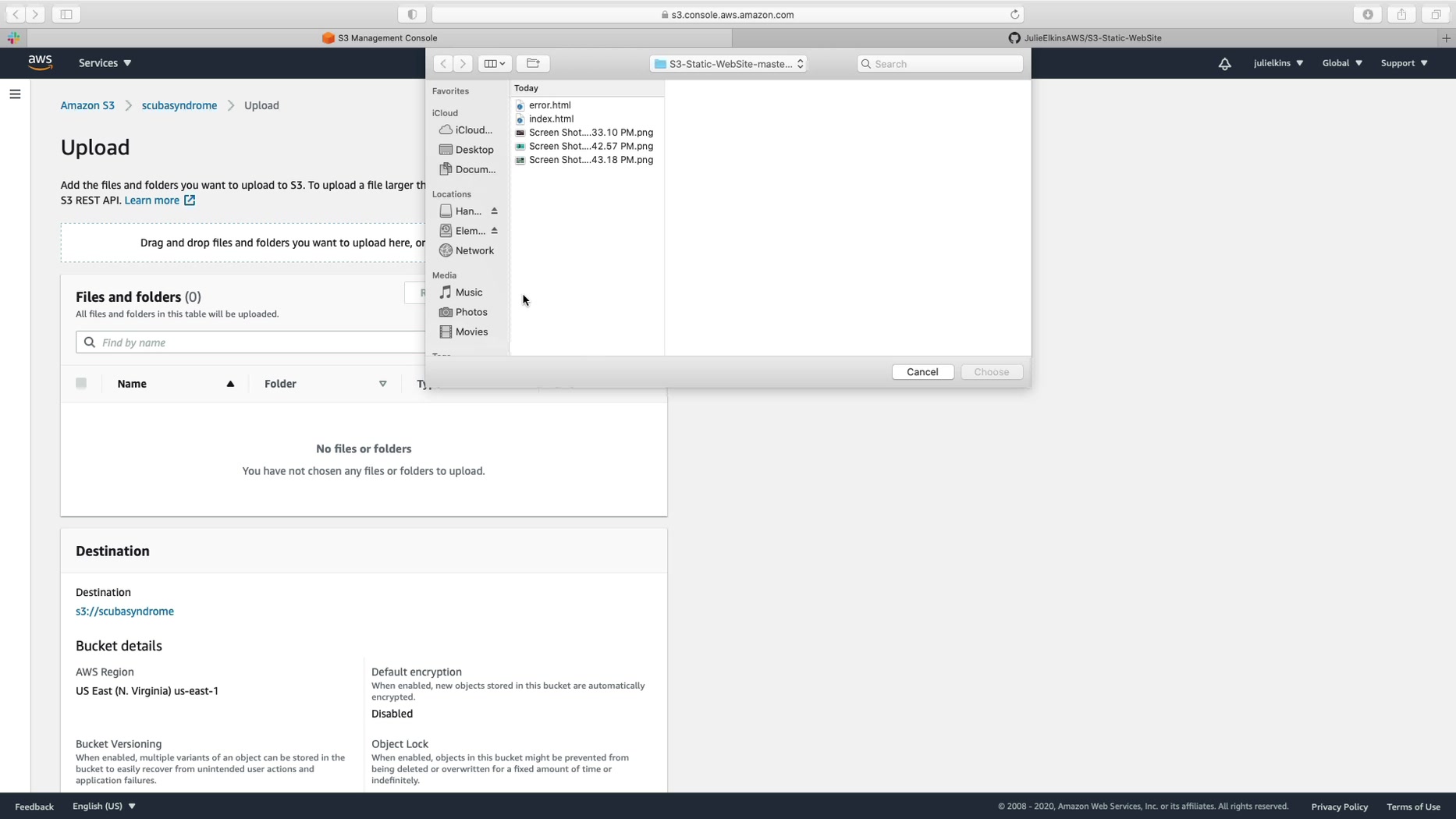This screenshot has width=1456, height=819.
Task: Open the hamburger side navigation menu
Action: pos(15,94)
